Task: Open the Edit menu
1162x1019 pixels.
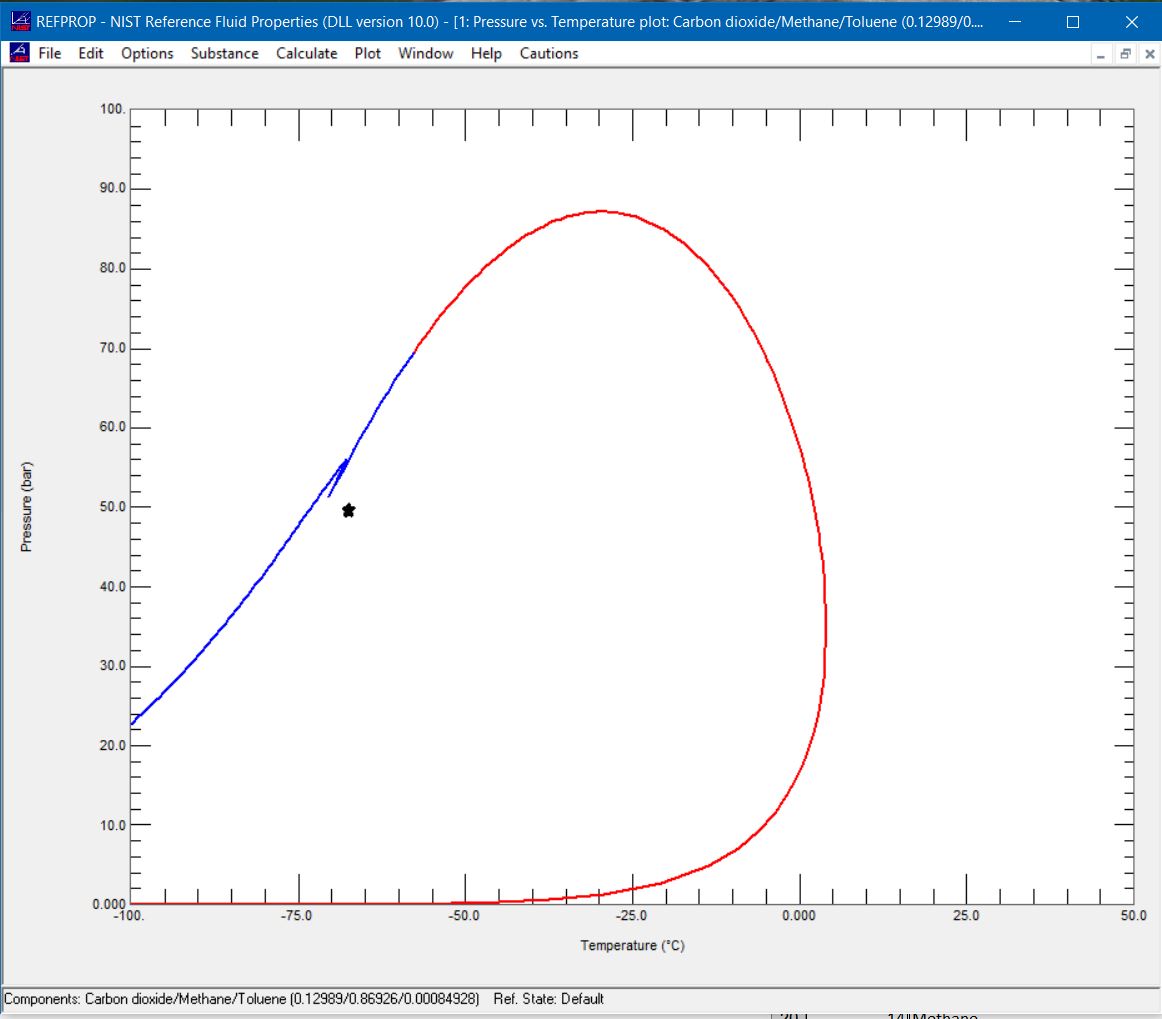Action: tap(91, 53)
